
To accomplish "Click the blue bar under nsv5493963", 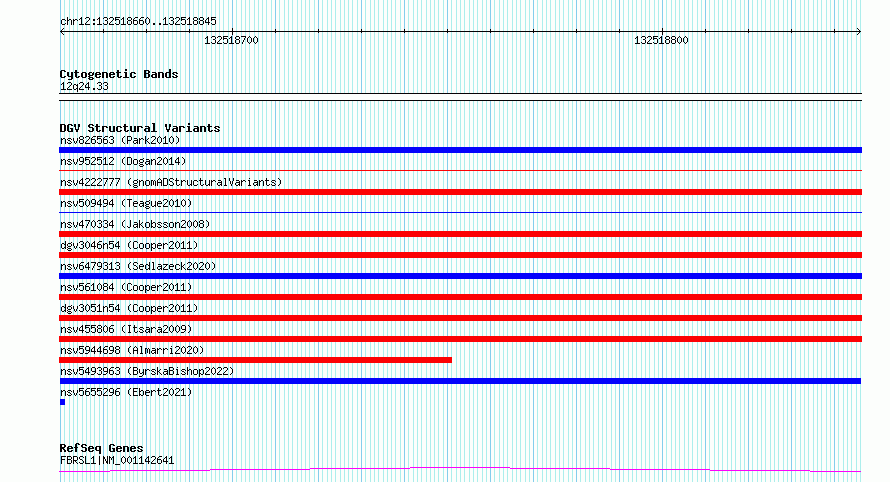I will pyautogui.click(x=460, y=381).
